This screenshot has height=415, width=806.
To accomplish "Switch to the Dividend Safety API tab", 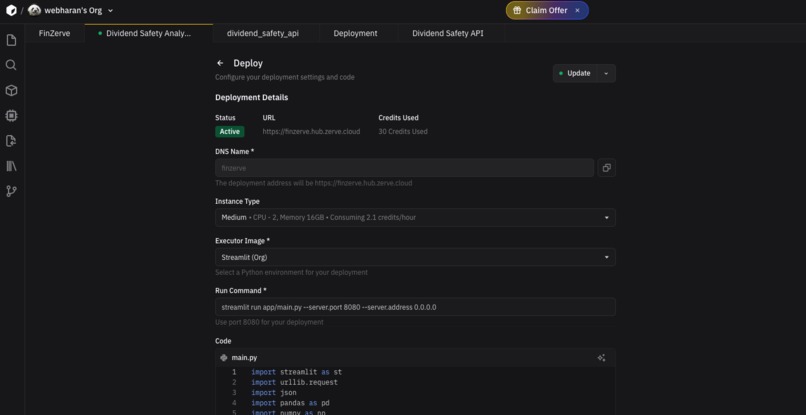I will point(448,33).
